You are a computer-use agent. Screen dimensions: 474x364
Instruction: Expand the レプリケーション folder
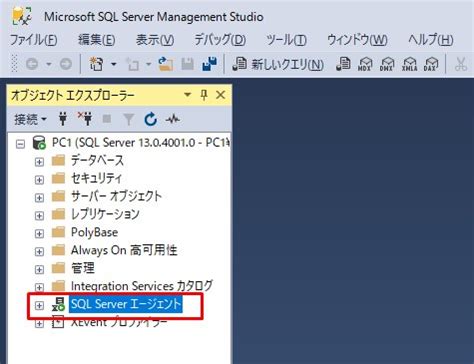(39, 216)
